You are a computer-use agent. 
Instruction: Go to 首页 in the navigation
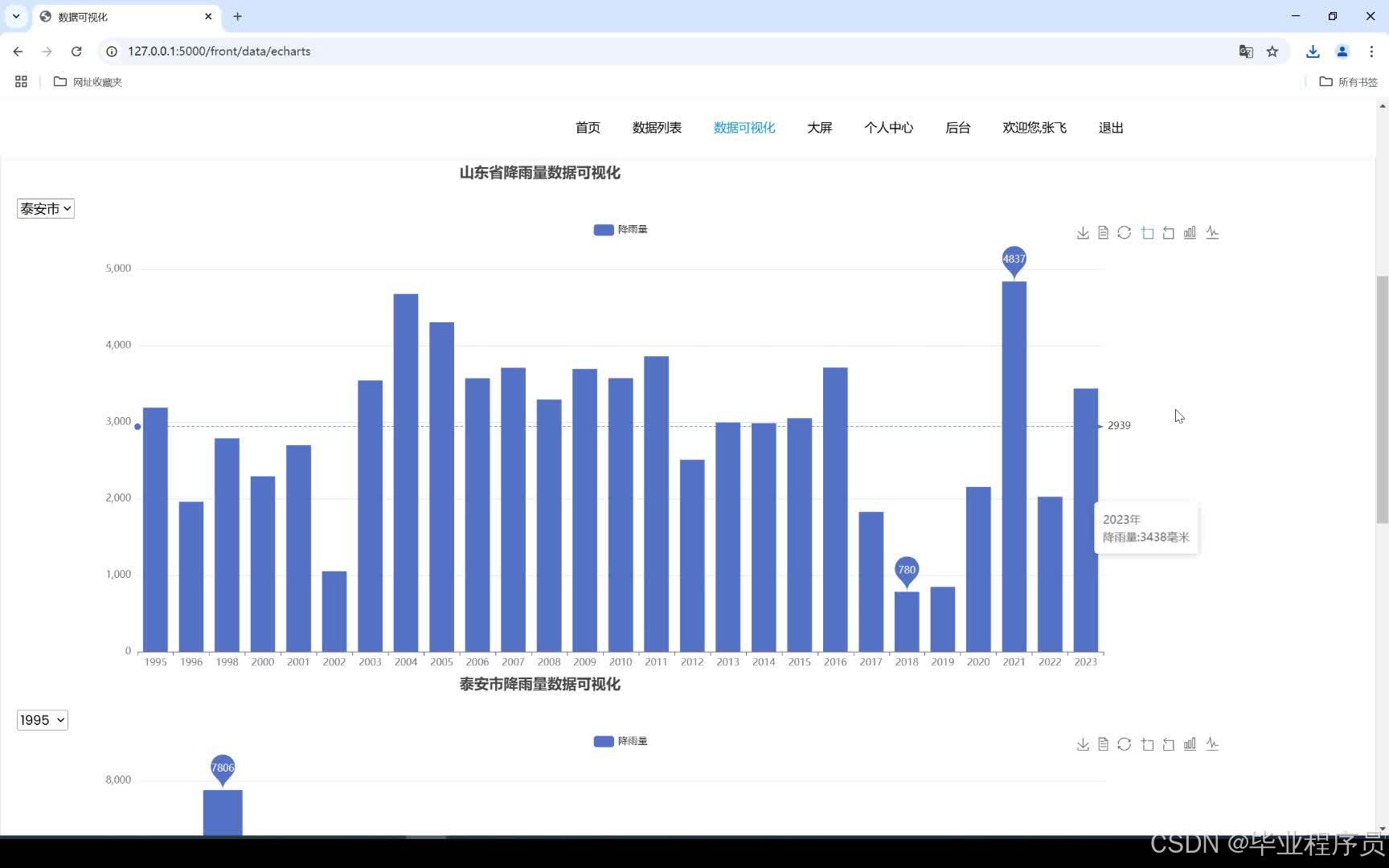(x=588, y=128)
